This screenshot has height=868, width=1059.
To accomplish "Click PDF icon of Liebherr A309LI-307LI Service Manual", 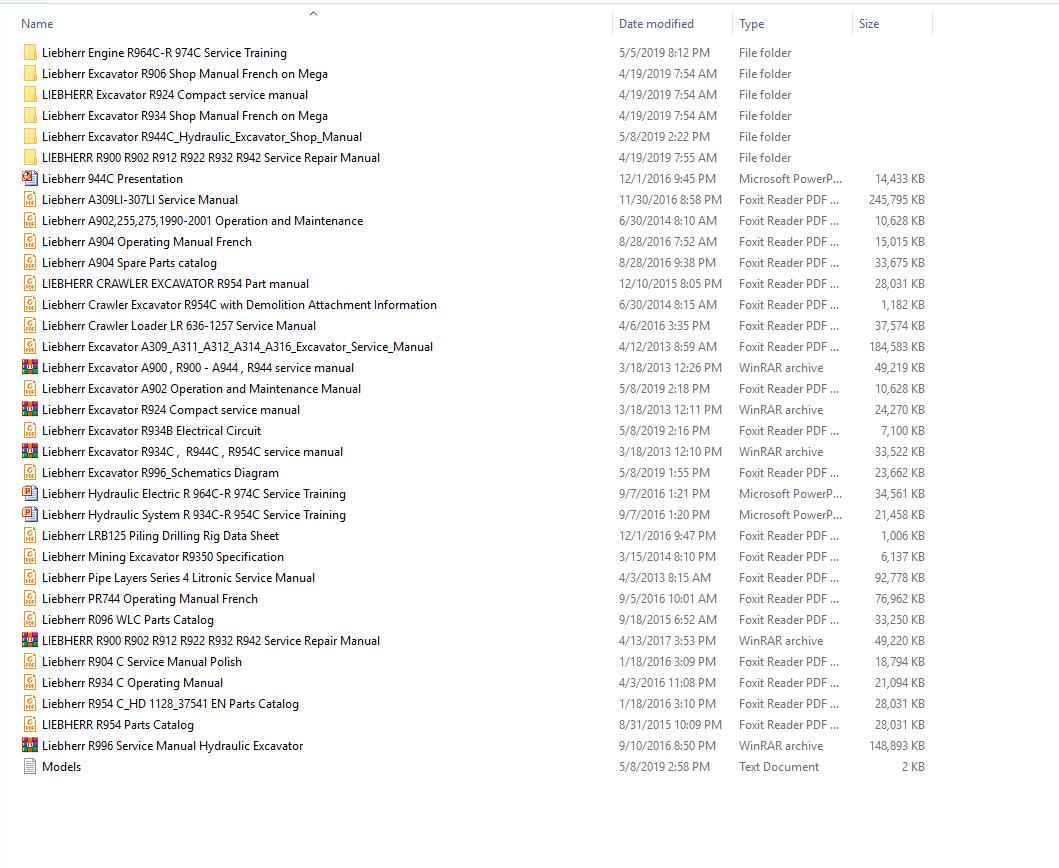I will click(30, 199).
